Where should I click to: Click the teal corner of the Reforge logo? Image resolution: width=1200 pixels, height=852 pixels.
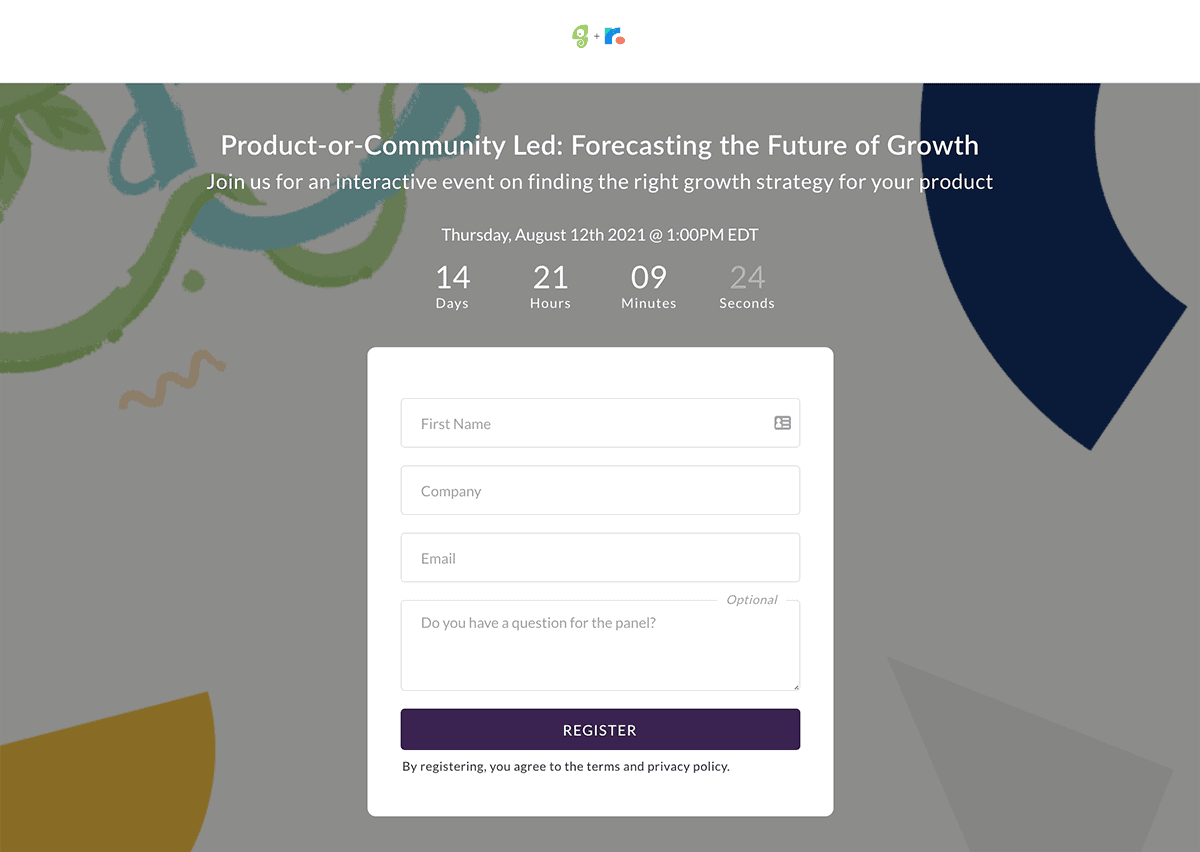[x=606, y=29]
